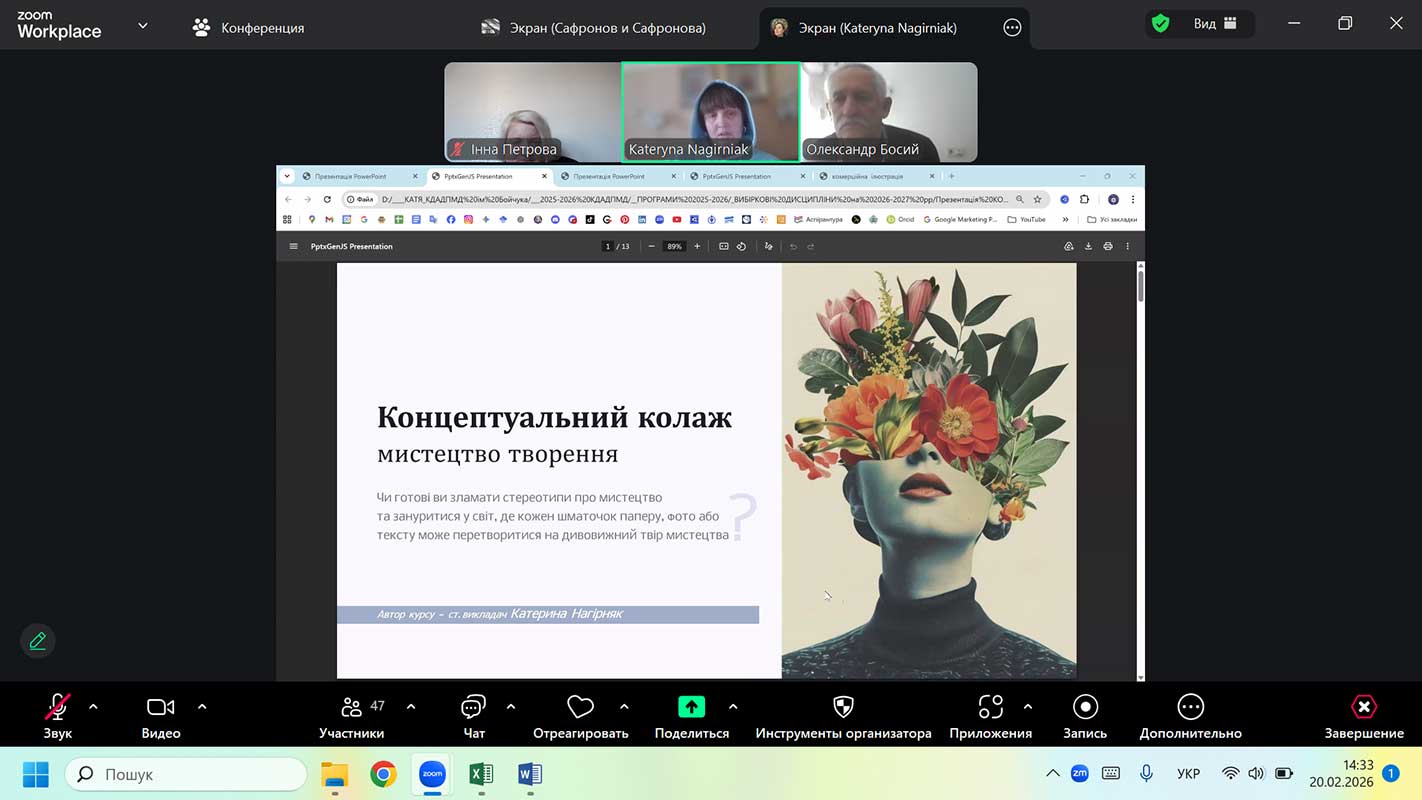Select the Конференция tab
1422x800 pixels.
pyautogui.click(x=249, y=28)
